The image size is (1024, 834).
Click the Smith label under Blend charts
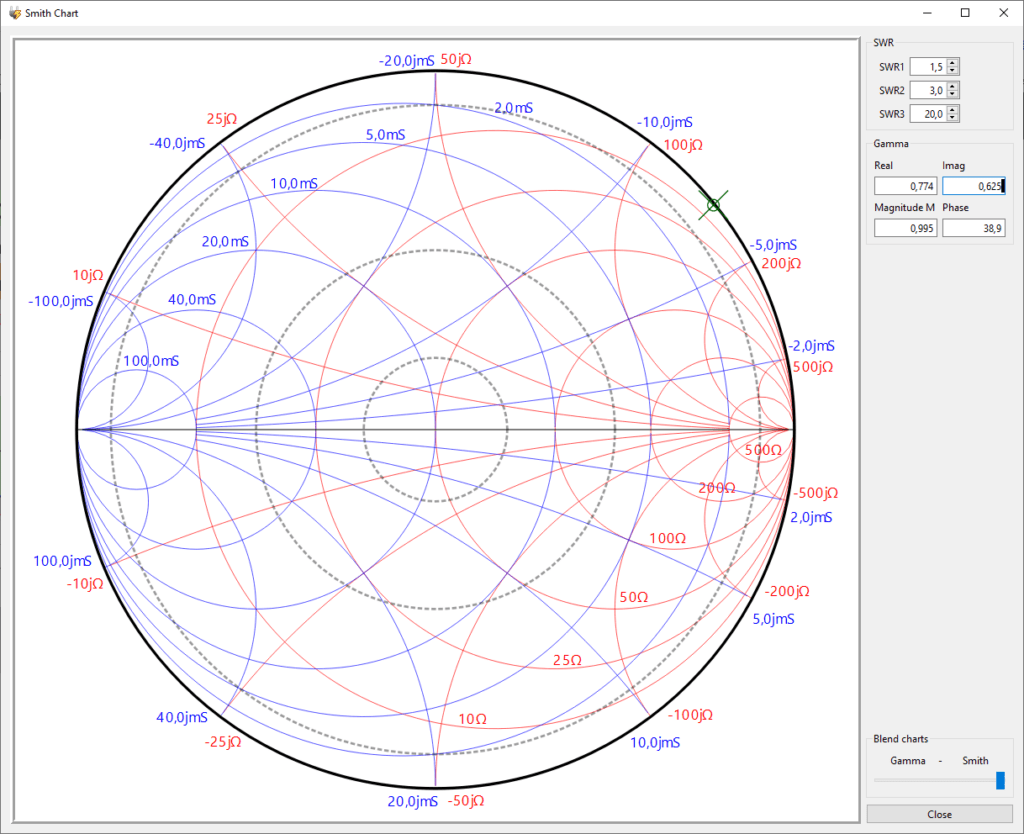coord(975,761)
